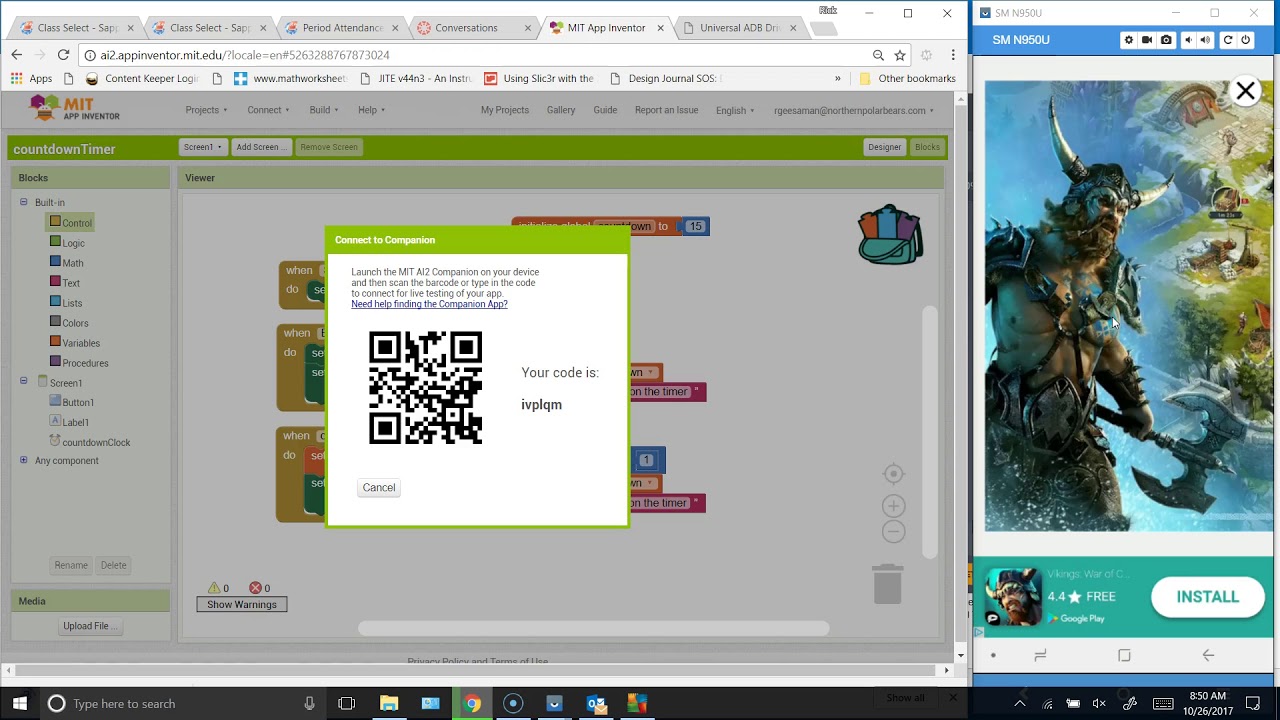Collapse the Screen1 tree node

pos(24,381)
